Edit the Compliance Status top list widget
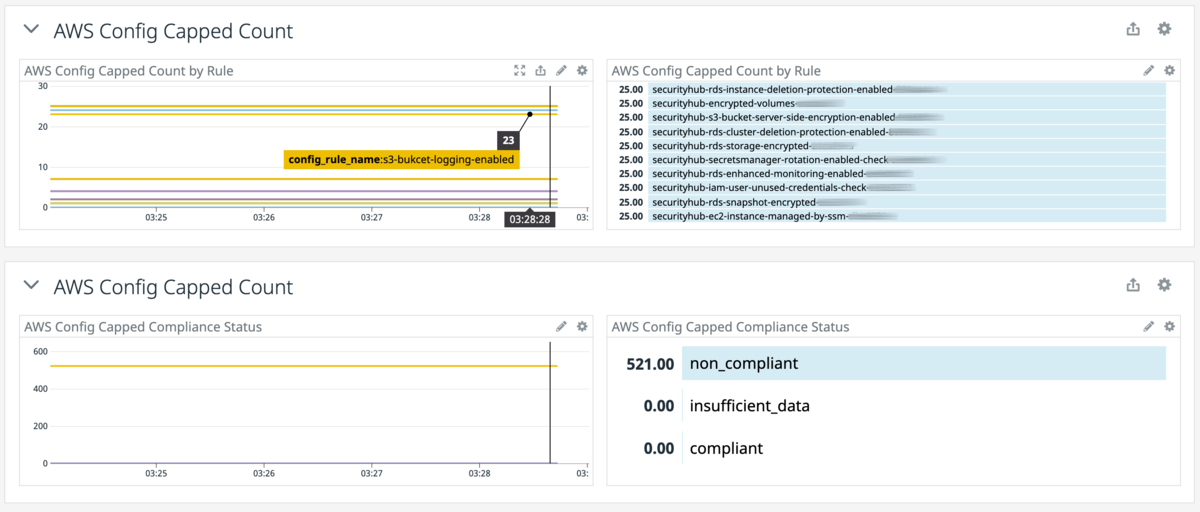Image resolution: width=1200 pixels, height=512 pixels. tap(1149, 326)
